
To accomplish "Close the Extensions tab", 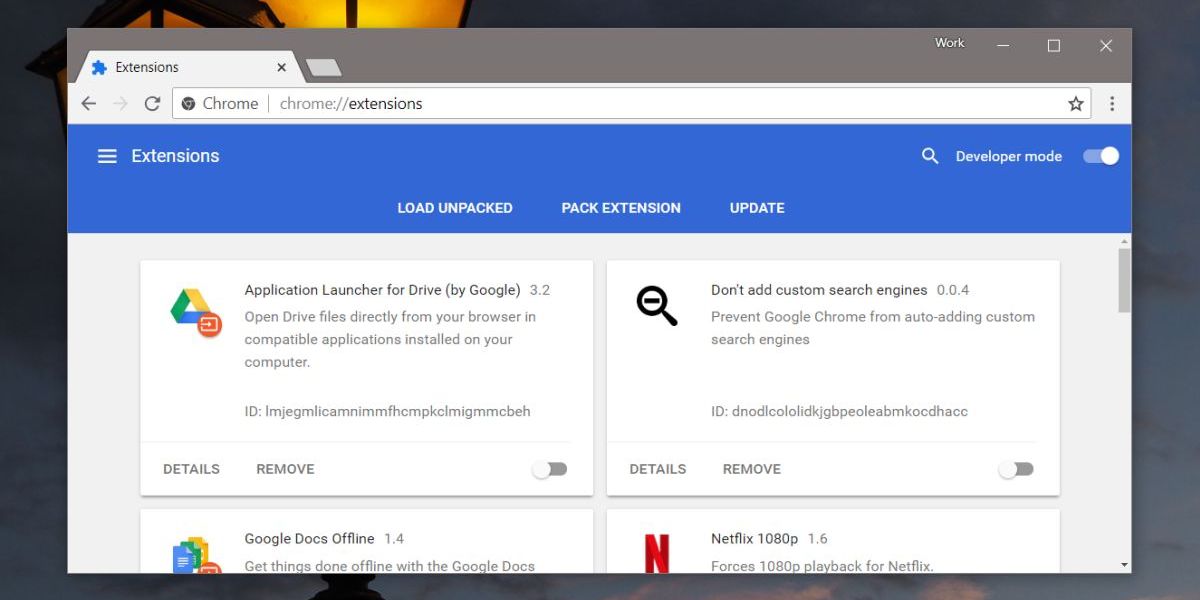I will 282,68.
